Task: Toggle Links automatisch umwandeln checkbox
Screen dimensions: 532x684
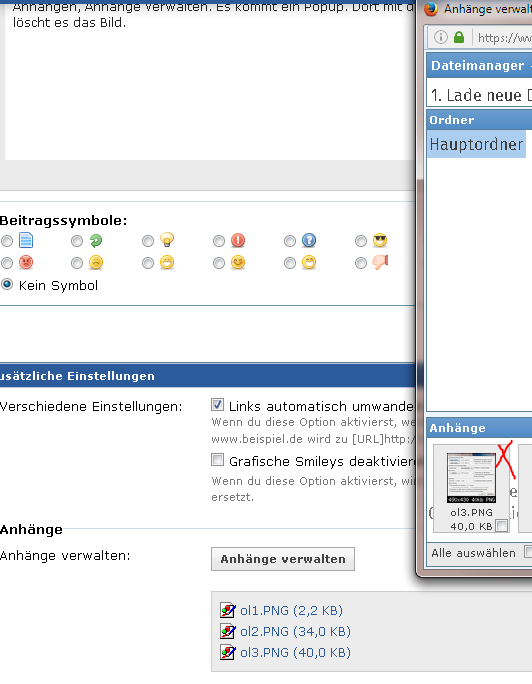Action: [218, 404]
